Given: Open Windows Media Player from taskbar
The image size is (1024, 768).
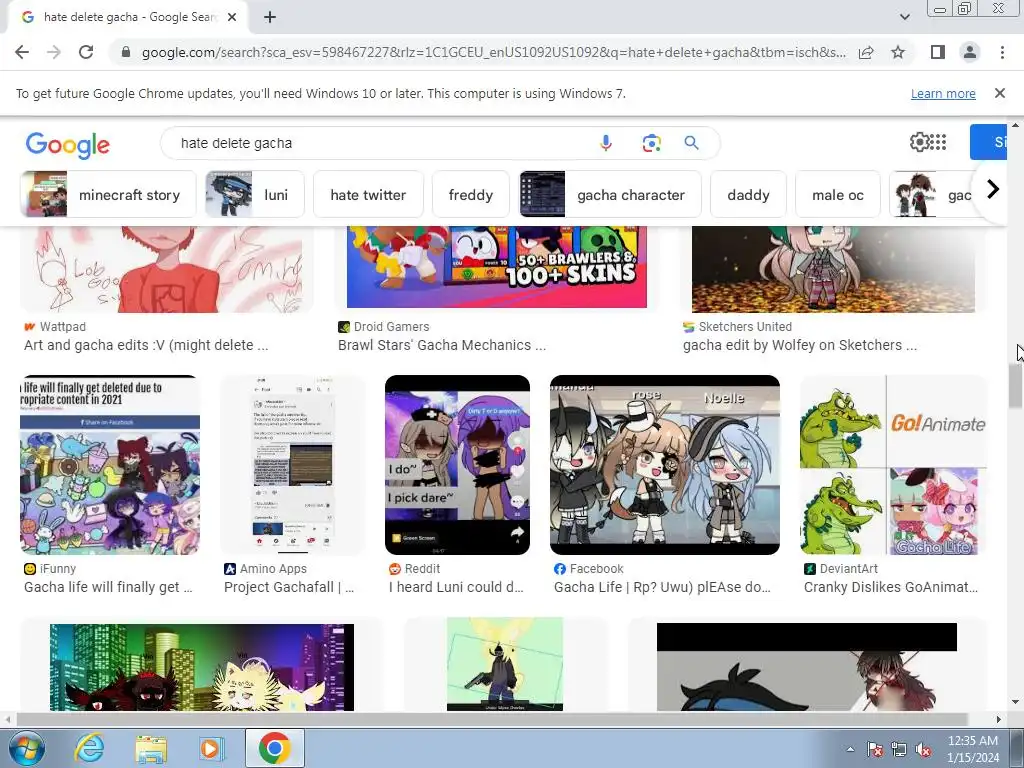Looking at the screenshot, I should (x=211, y=748).
